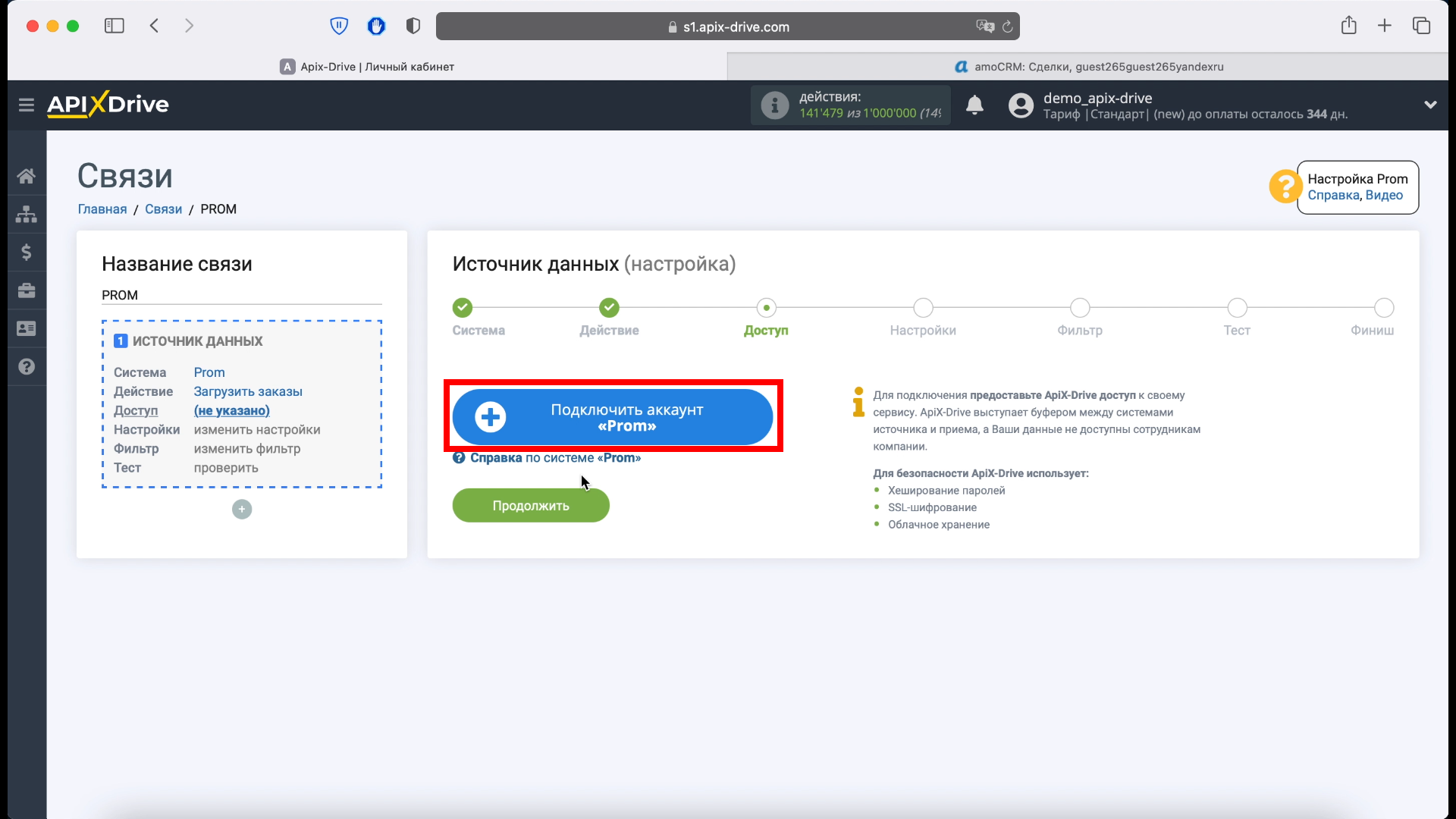Image resolution: width=1456 pixels, height=819 pixels.
Task: Go forward in Safari
Action: pyautogui.click(x=189, y=26)
